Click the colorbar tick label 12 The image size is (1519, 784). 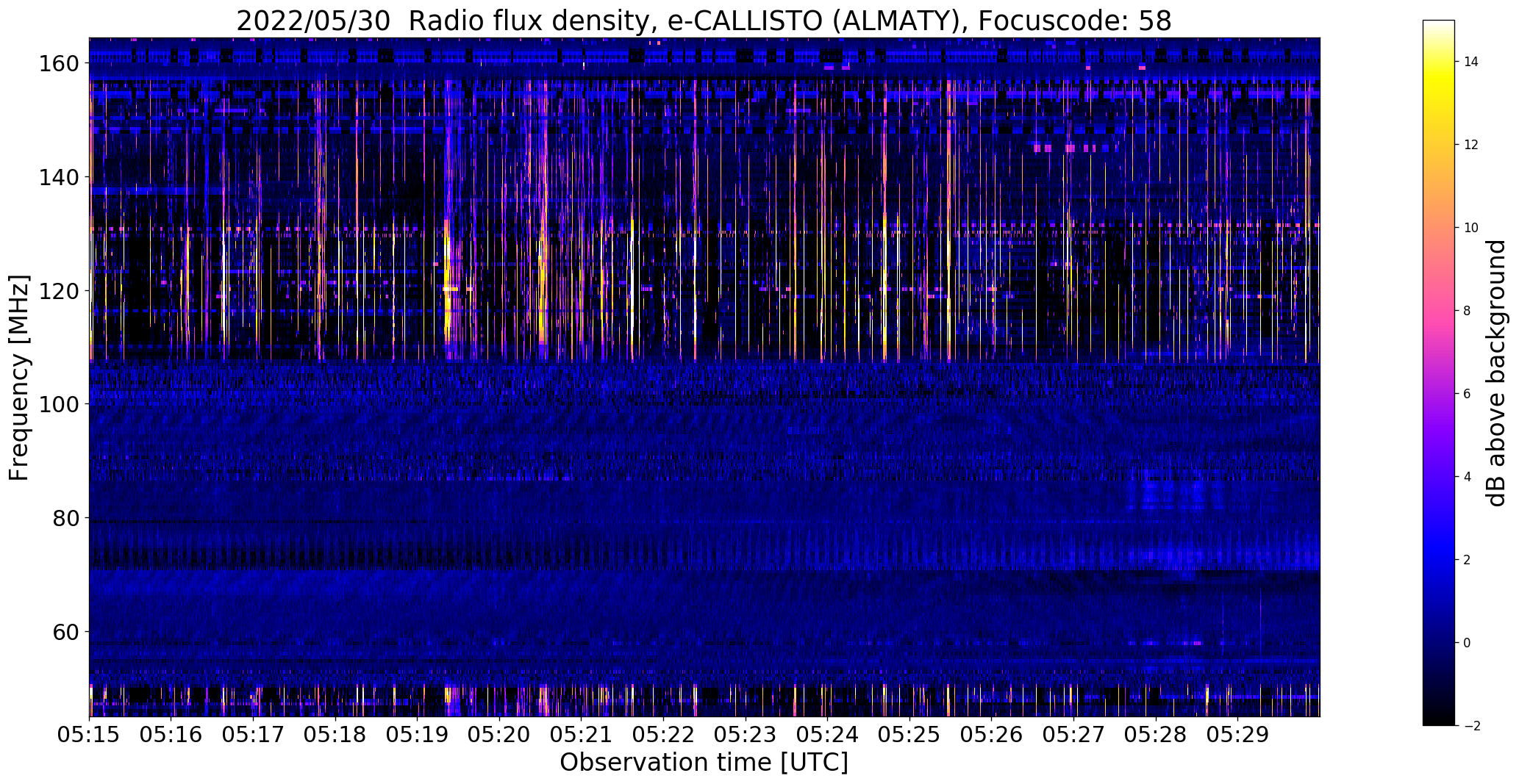point(1471,145)
